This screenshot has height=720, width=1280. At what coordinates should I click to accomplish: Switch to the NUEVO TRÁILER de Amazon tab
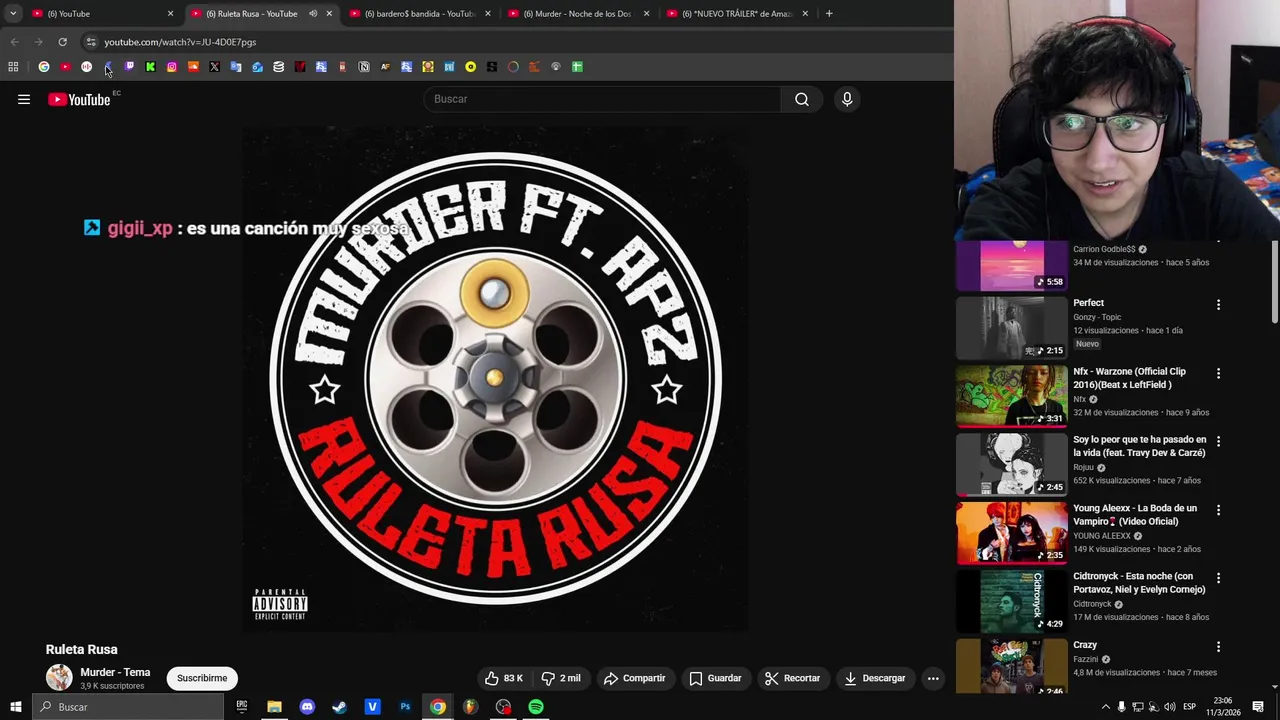[737, 14]
